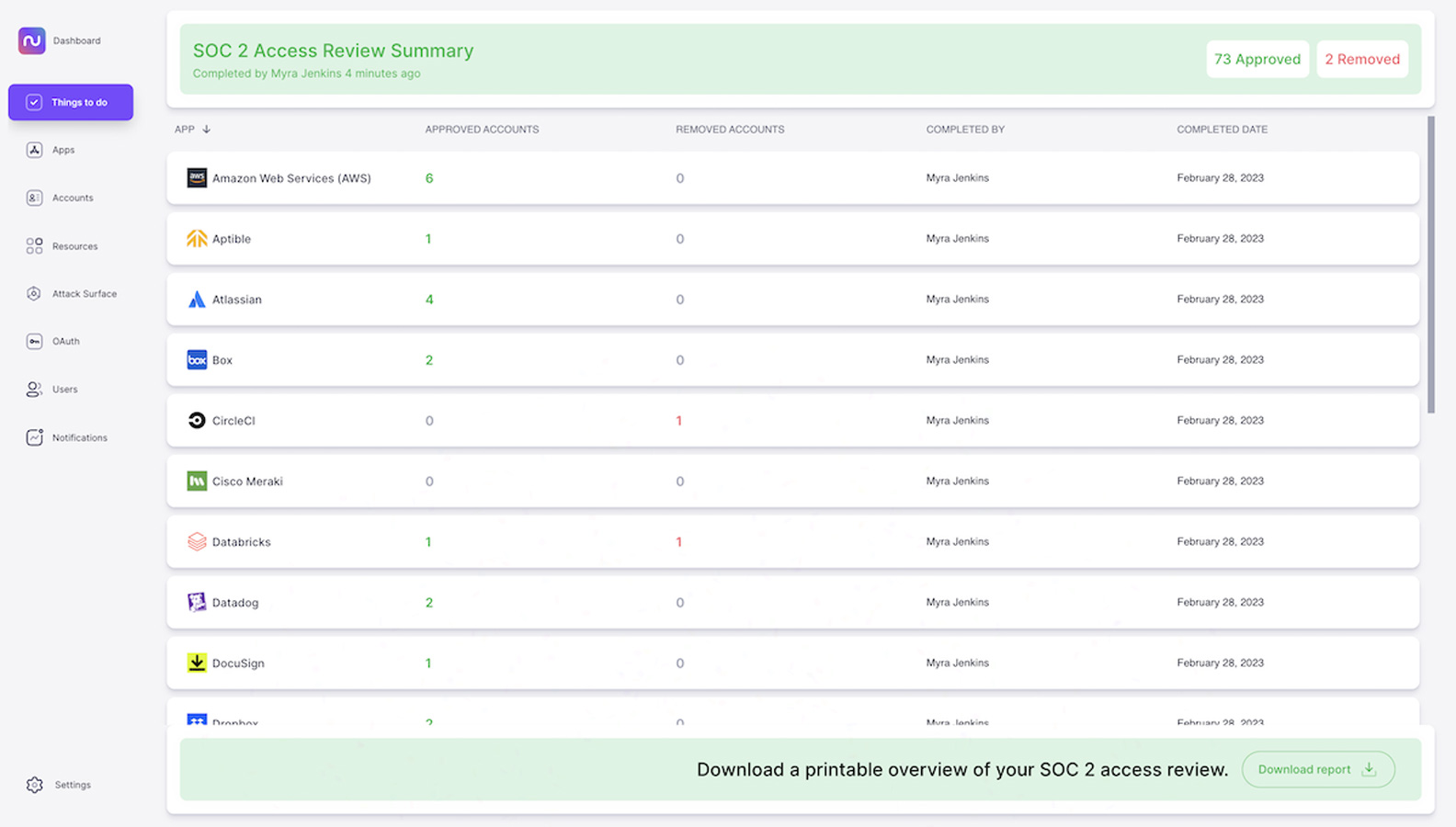
Task: Click Cisco Meraki approved count 0
Action: 429,481
